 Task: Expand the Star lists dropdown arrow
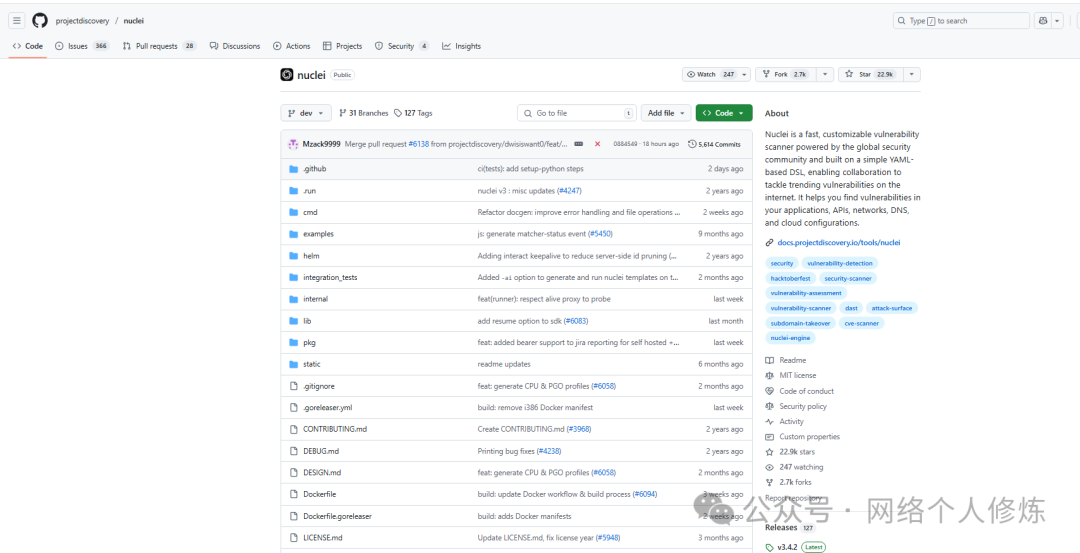click(x=911, y=74)
